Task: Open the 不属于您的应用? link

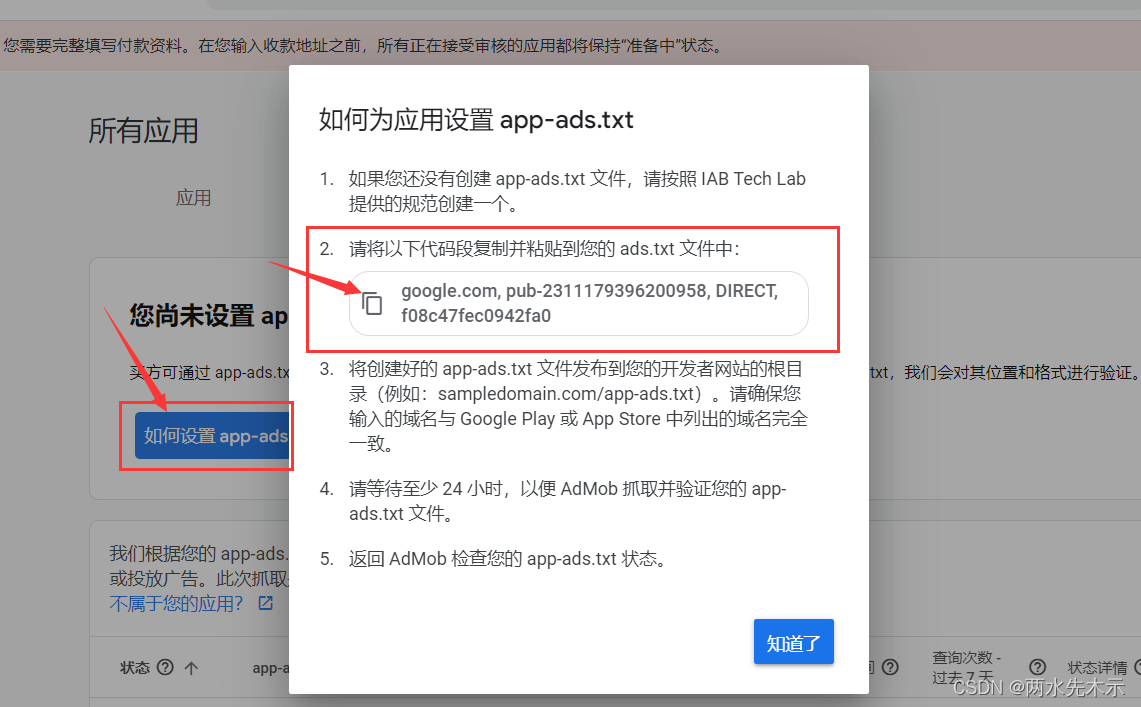Action: pos(176,603)
